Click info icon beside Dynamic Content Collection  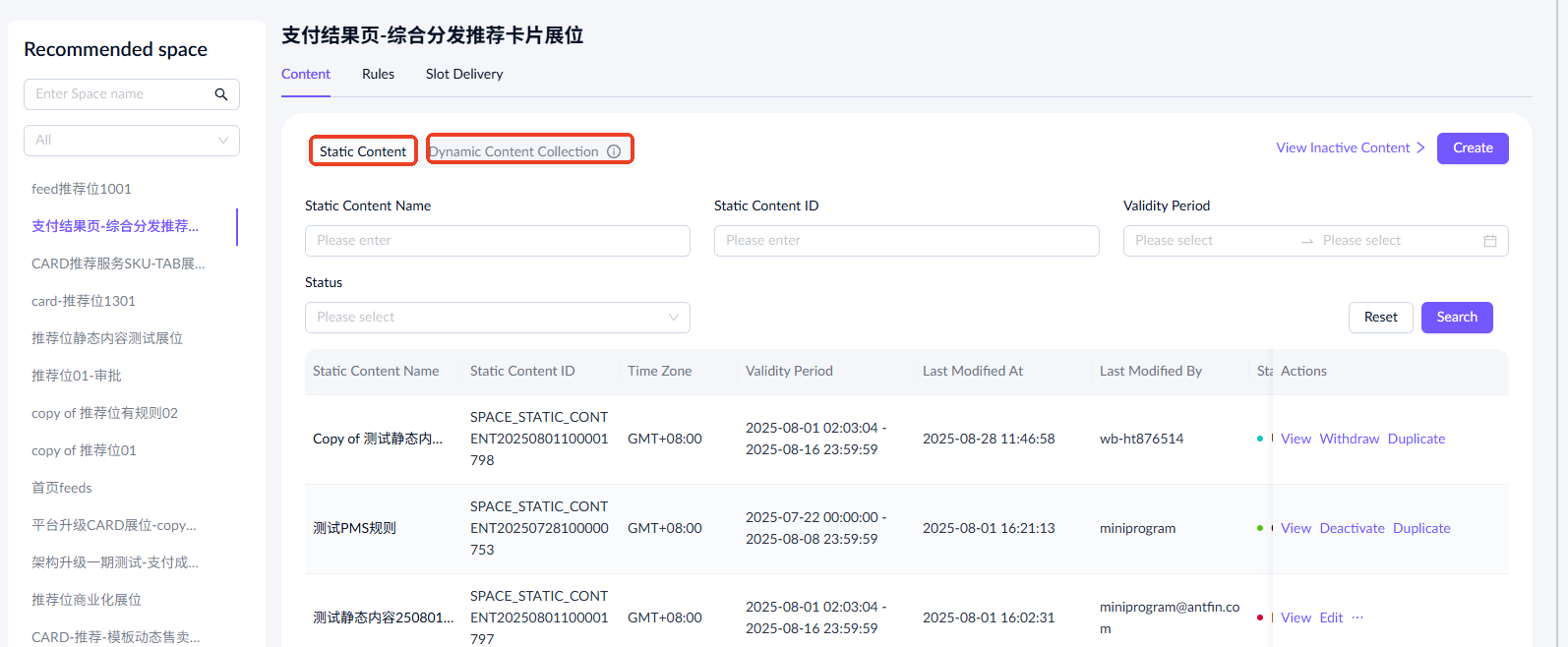click(614, 151)
